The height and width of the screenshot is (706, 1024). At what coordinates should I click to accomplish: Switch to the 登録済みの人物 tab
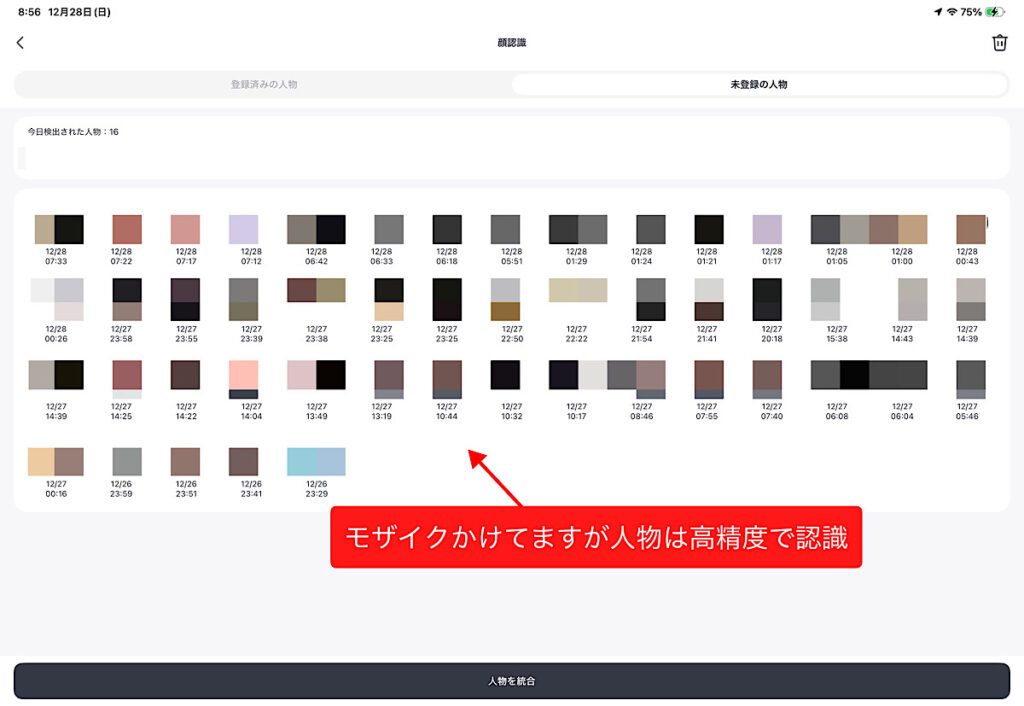264,85
